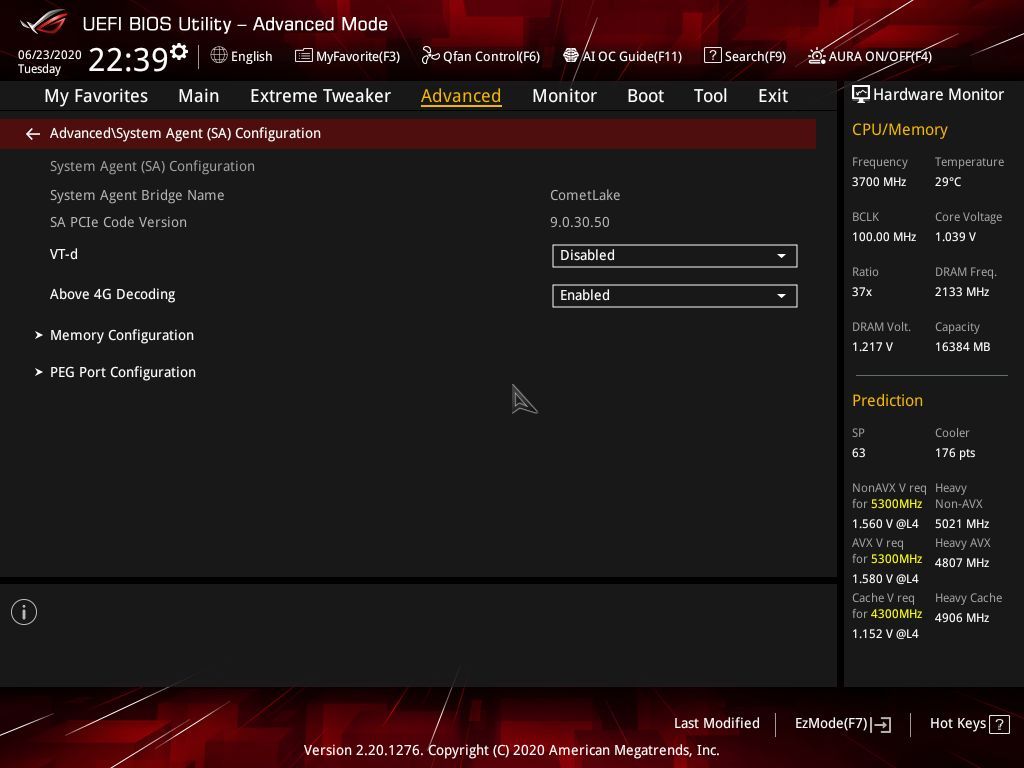This screenshot has width=1024, height=768.
Task: Click SA PCIe Code Version row
Action: pyautogui.click(x=118, y=223)
